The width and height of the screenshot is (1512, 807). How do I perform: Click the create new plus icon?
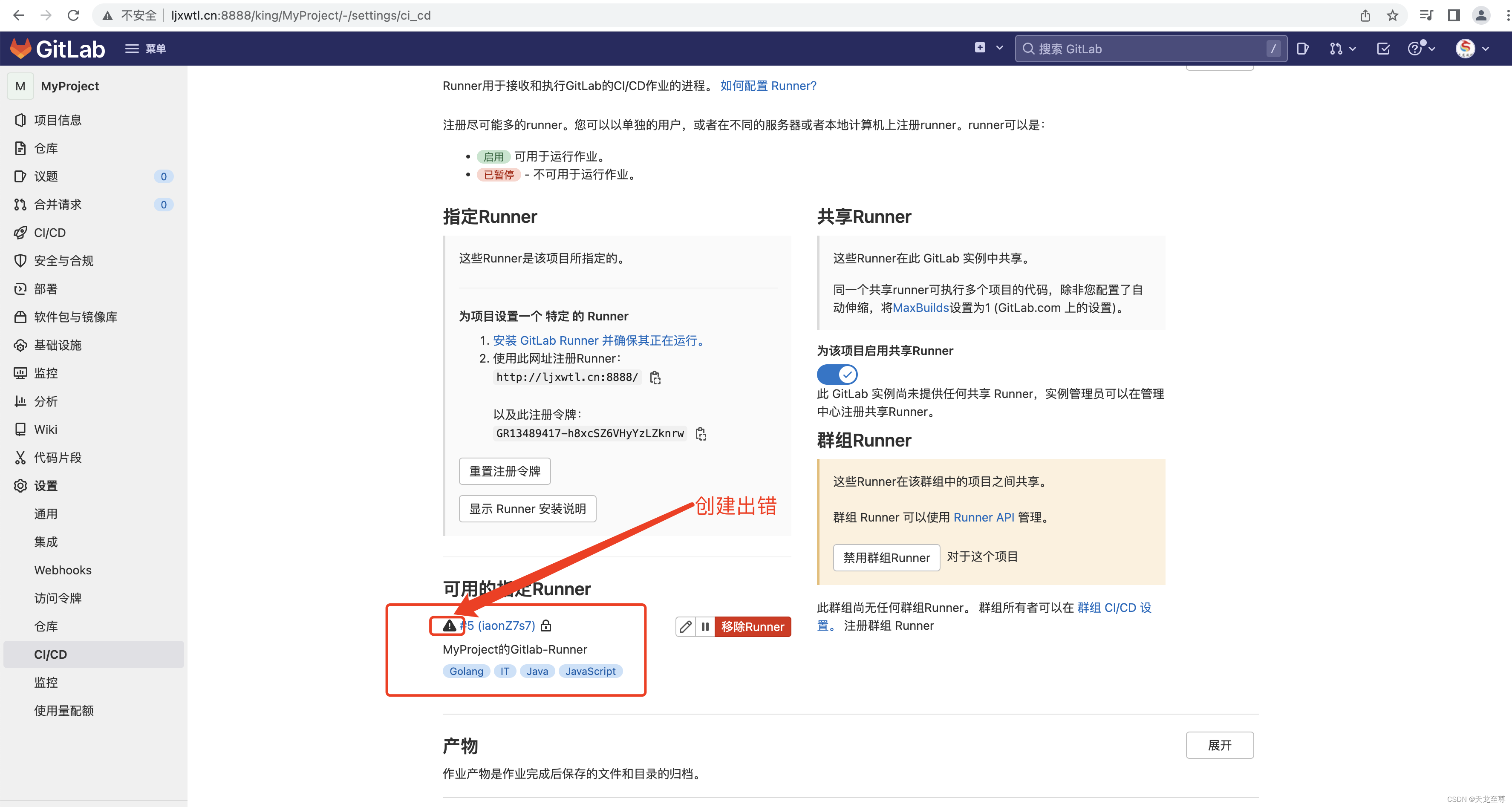pos(980,48)
